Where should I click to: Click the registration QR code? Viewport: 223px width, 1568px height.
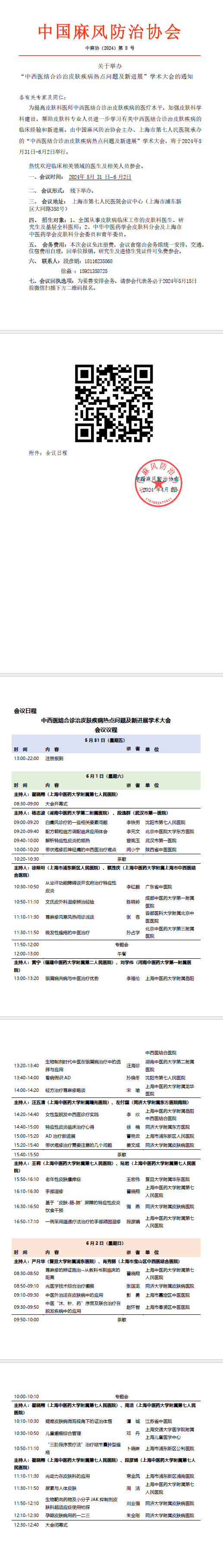click(x=113, y=403)
